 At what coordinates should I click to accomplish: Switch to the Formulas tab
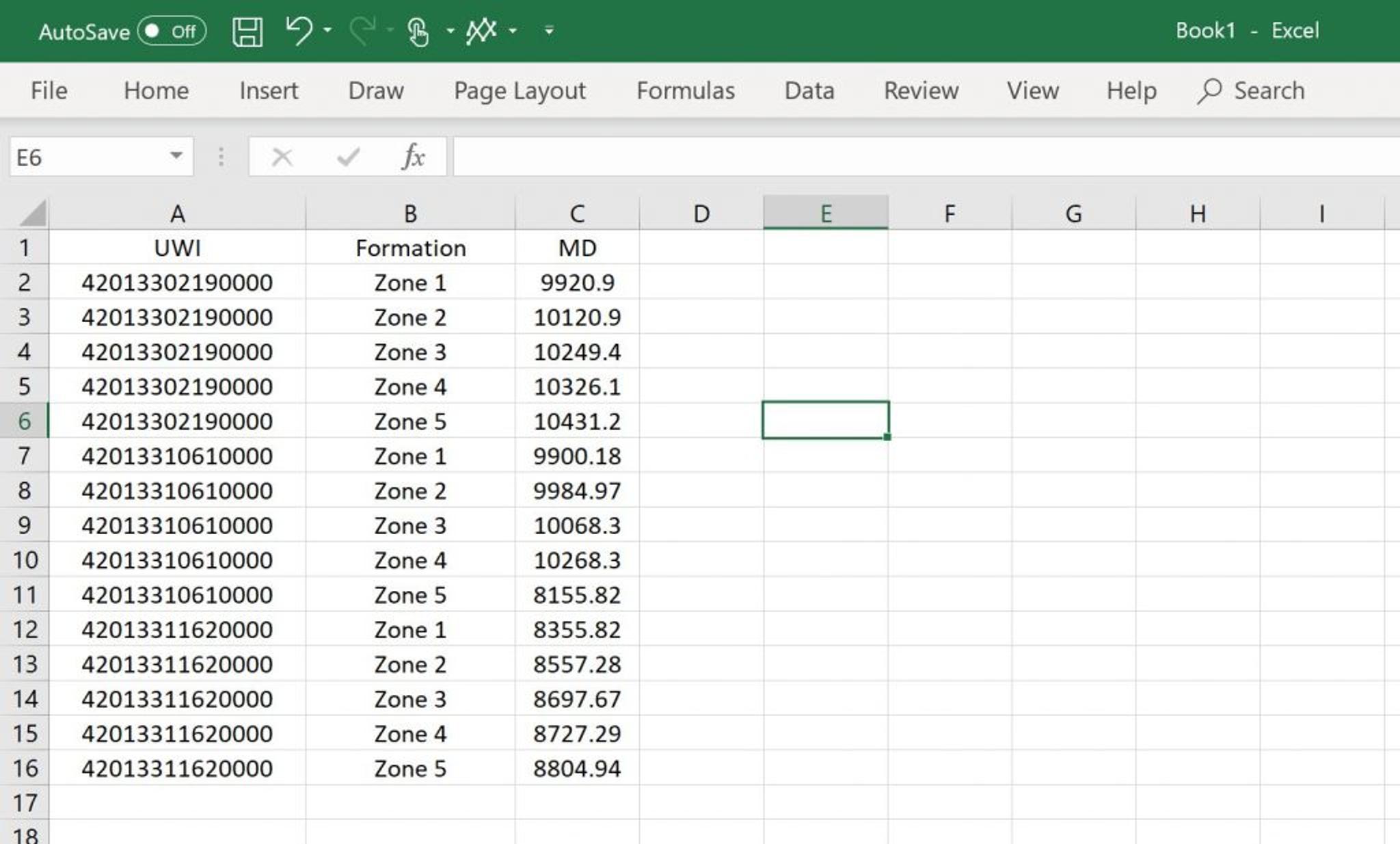coord(686,90)
